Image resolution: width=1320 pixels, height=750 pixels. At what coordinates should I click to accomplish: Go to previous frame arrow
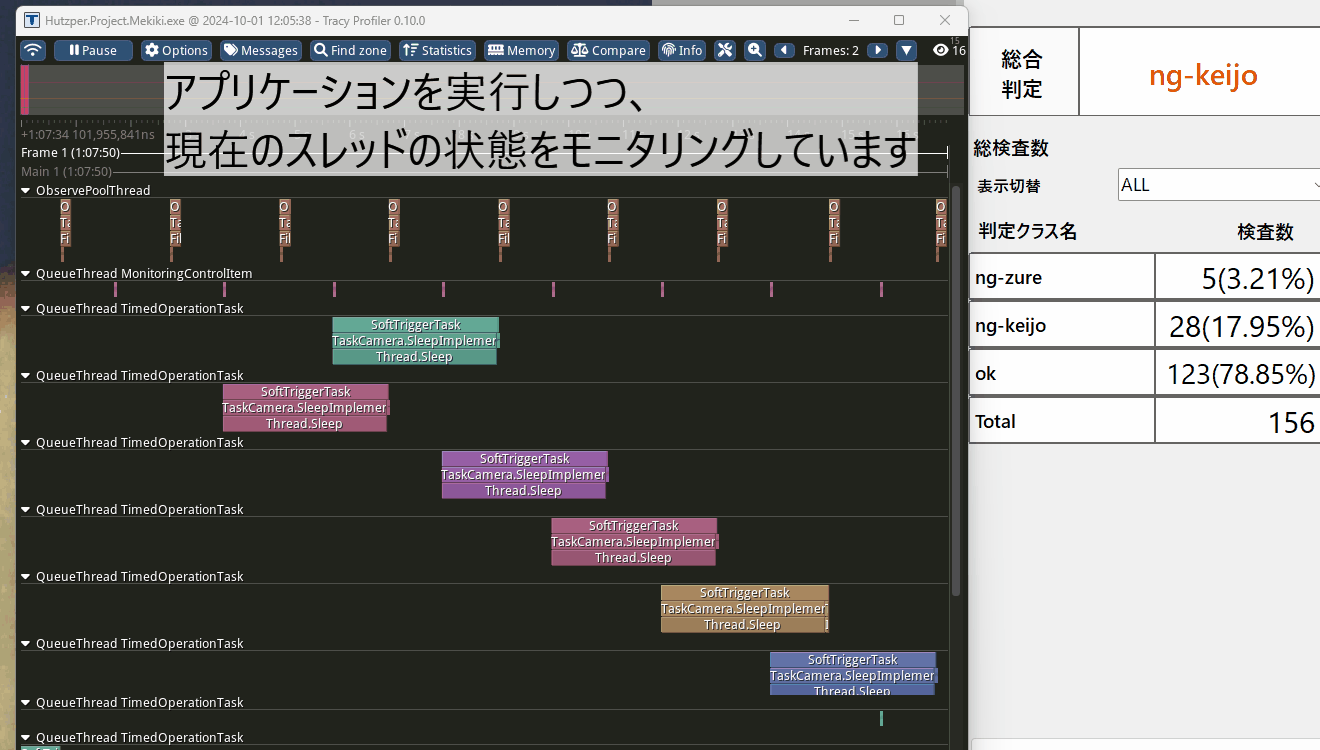tap(784, 50)
